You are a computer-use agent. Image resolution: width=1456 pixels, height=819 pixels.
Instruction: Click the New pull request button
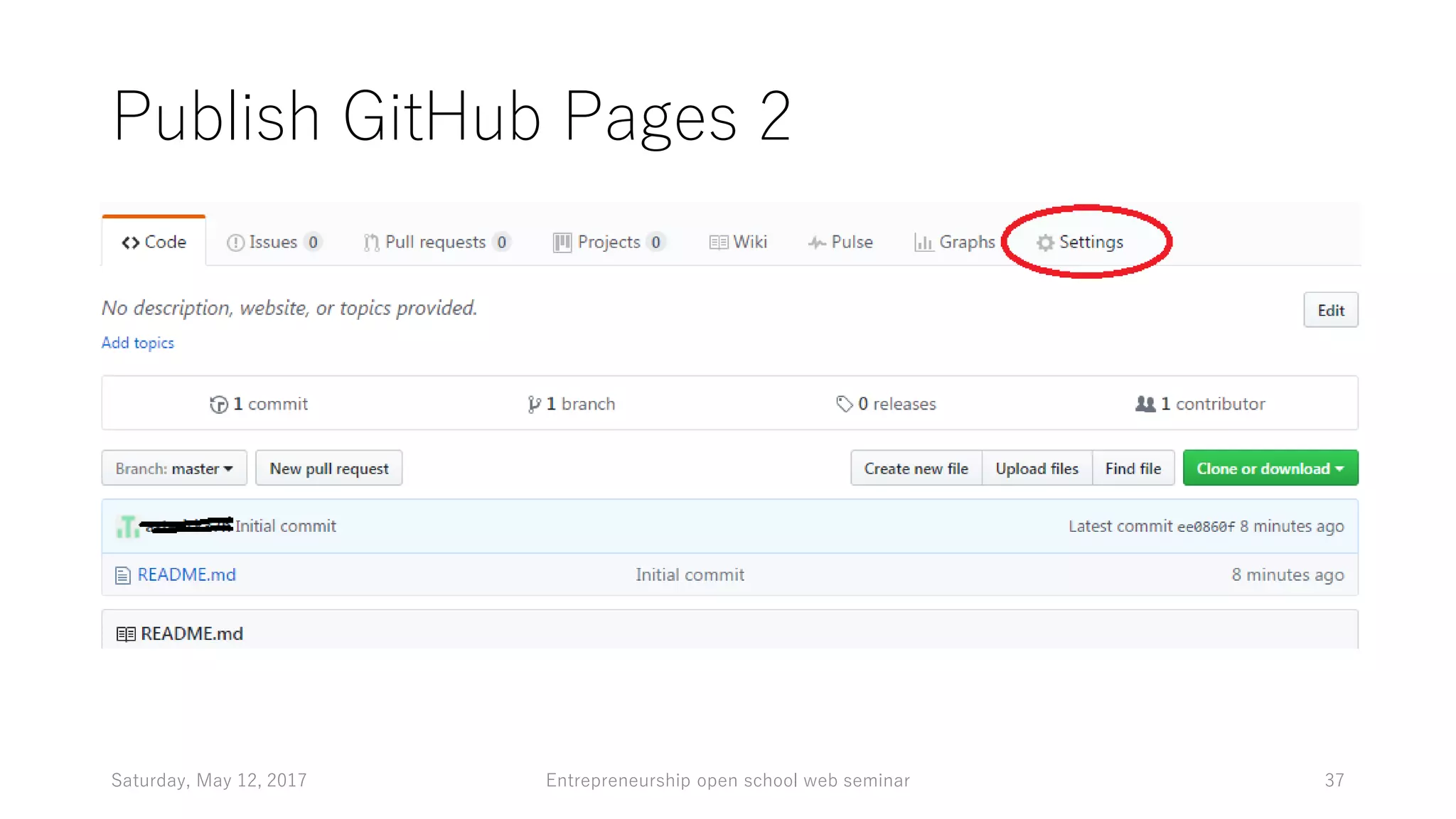tap(328, 469)
